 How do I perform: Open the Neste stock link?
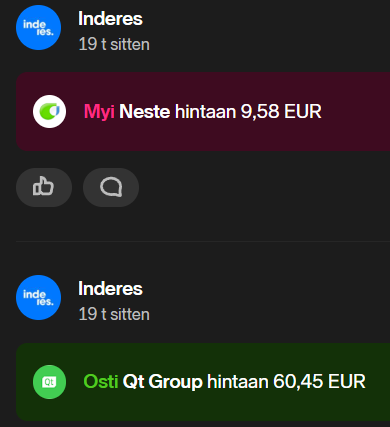[x=145, y=111]
